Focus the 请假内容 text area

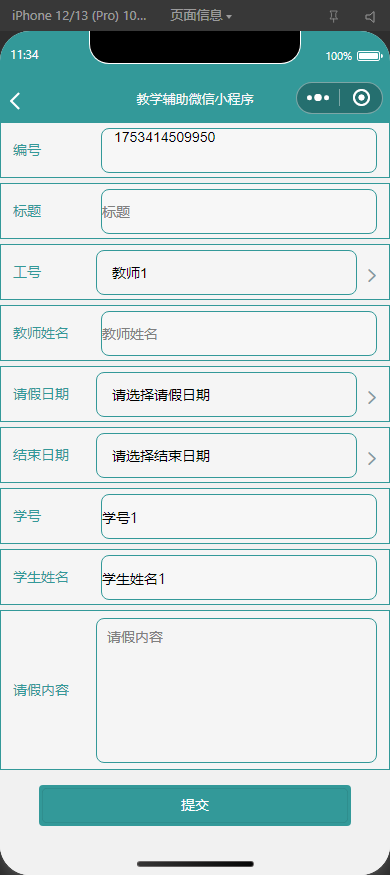237,690
